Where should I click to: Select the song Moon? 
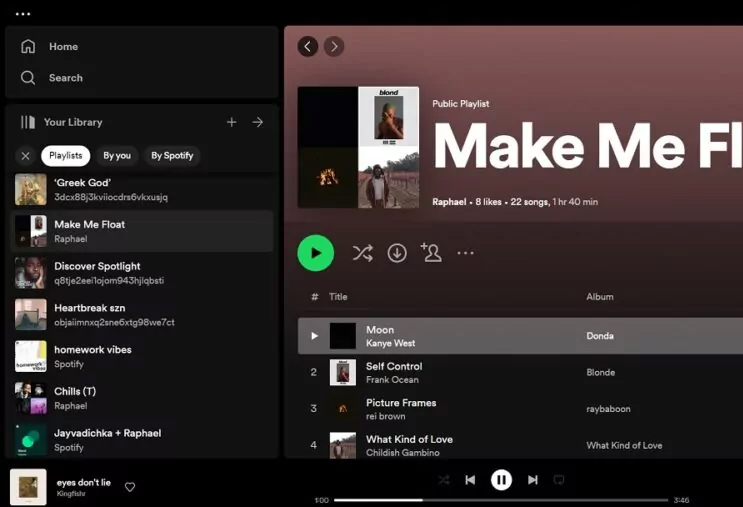point(380,330)
